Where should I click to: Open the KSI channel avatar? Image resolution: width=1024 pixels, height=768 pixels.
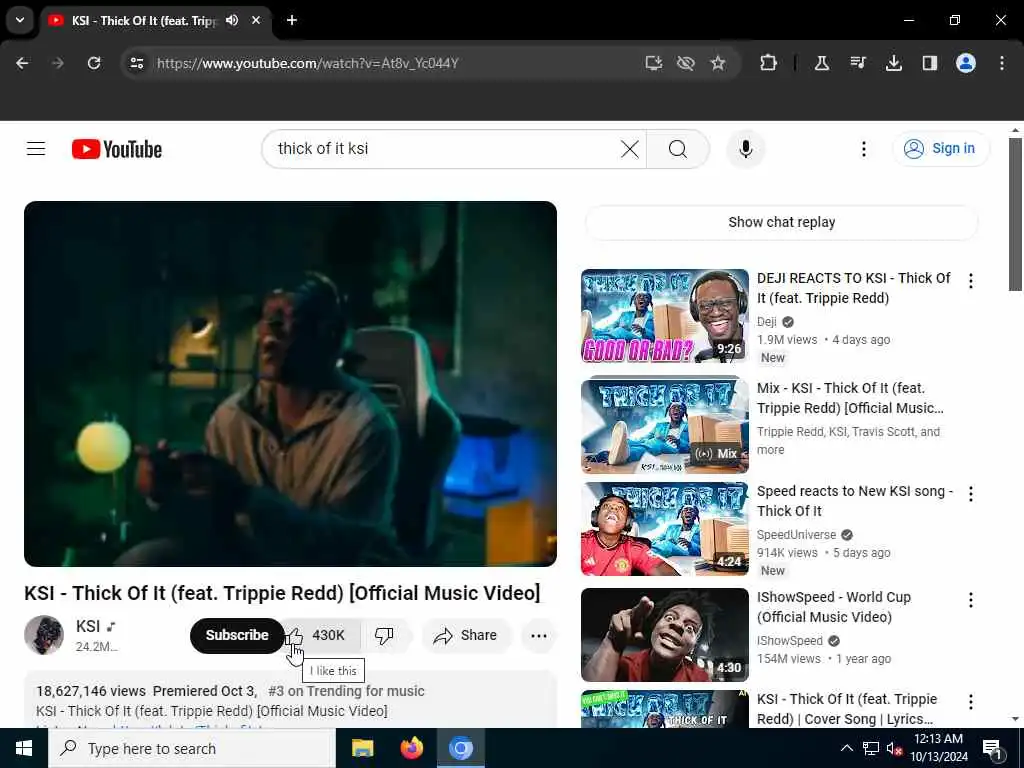click(44, 635)
